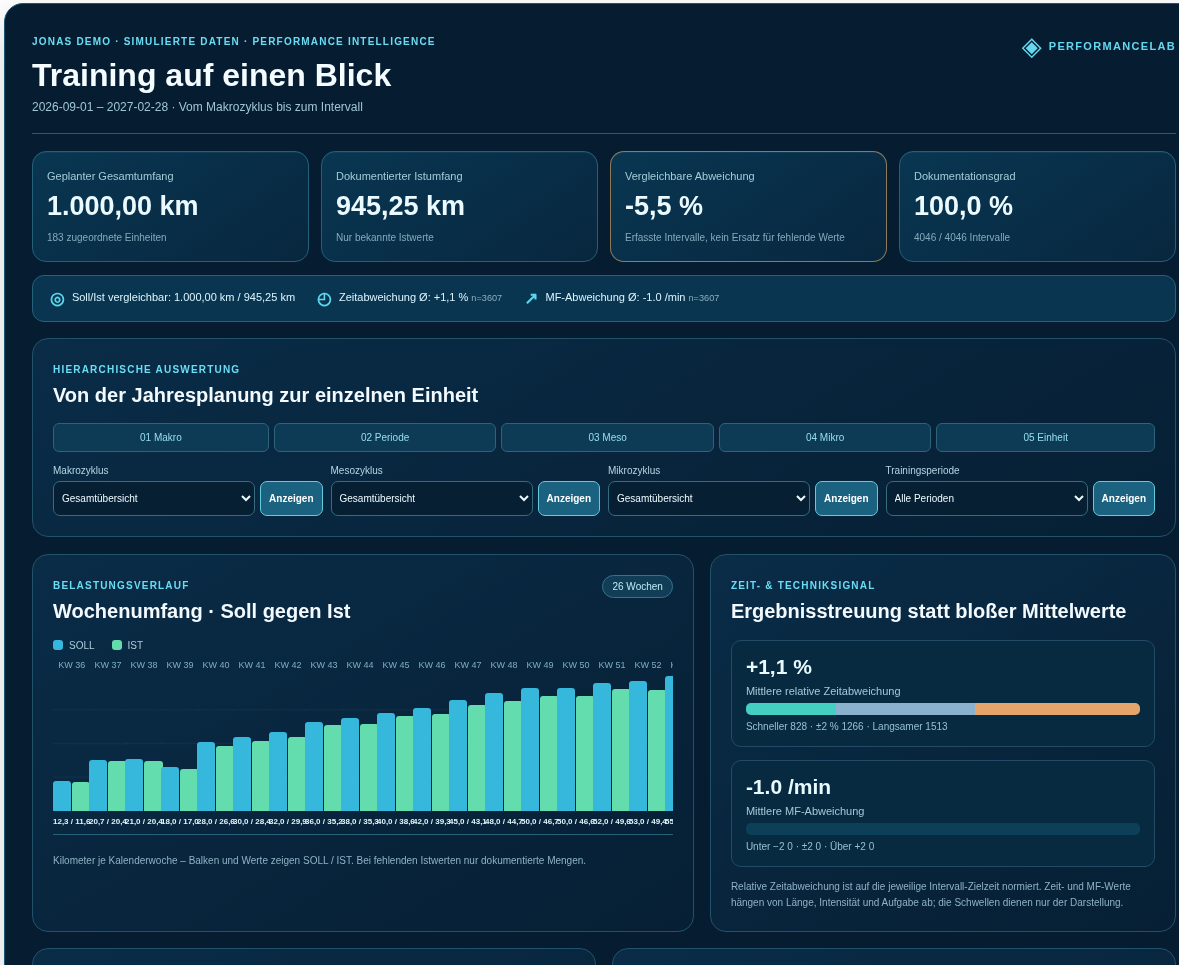The height and width of the screenshot is (965, 1179).
Task: Click the KW 52 week label
Action: [647, 666]
